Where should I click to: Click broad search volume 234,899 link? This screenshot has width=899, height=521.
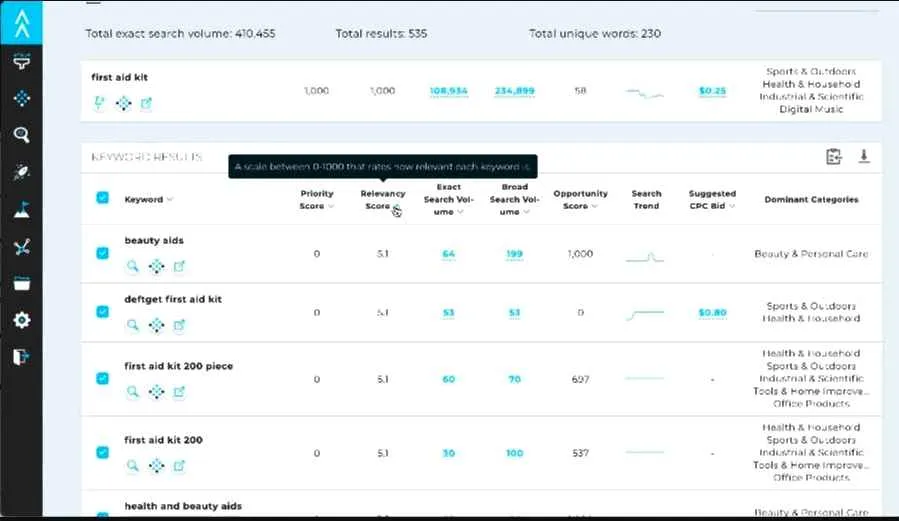point(514,91)
